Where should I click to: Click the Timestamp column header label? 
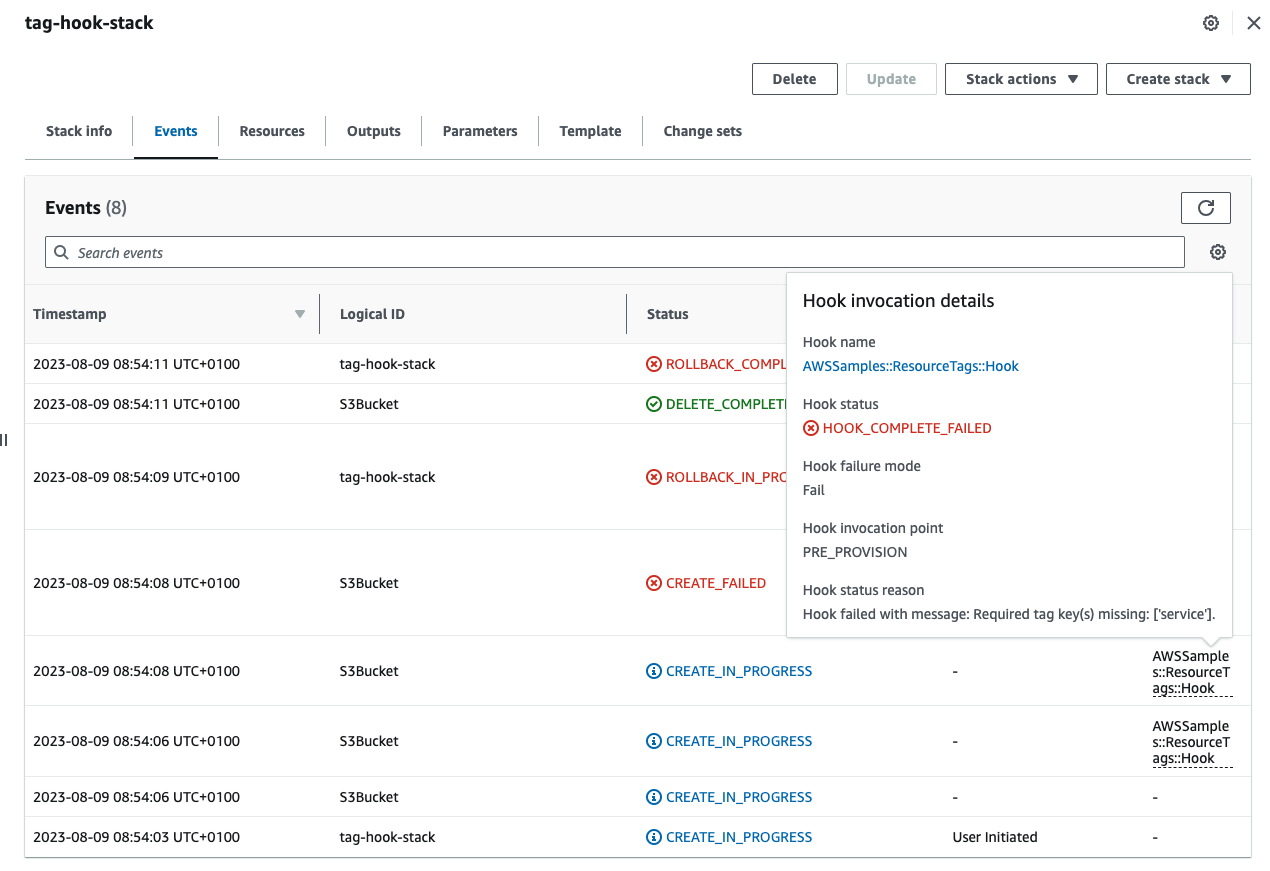coord(69,314)
